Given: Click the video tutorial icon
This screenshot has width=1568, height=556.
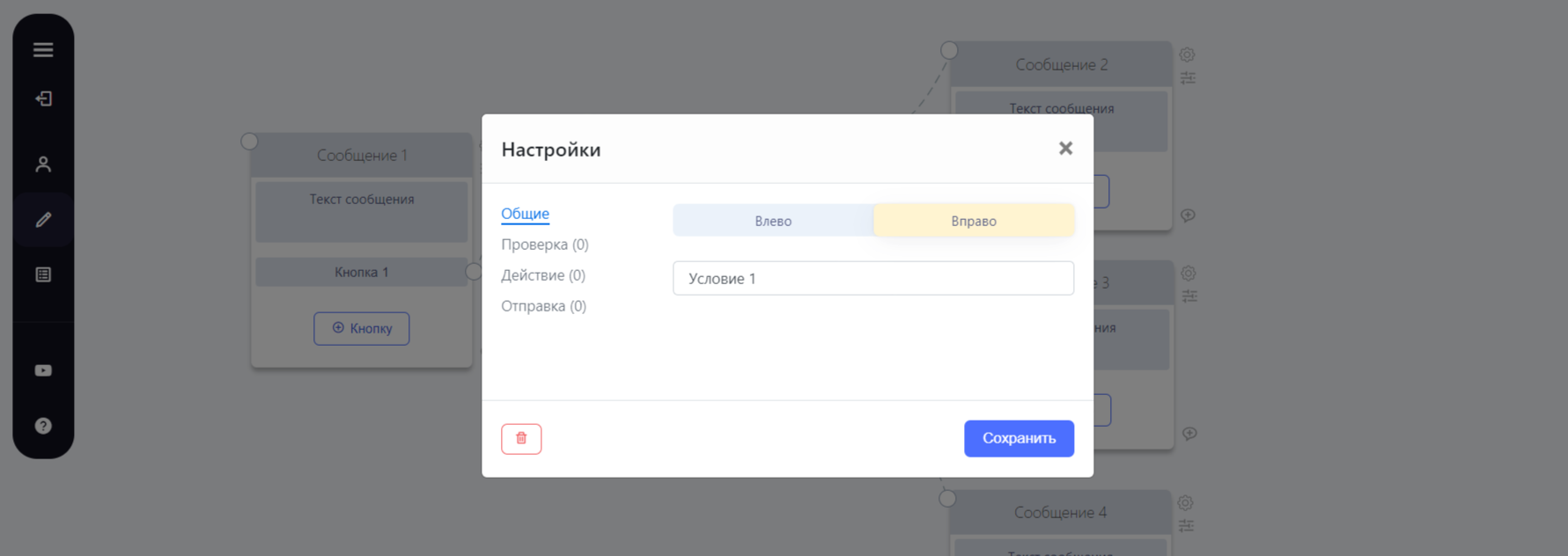Looking at the screenshot, I should point(43,370).
